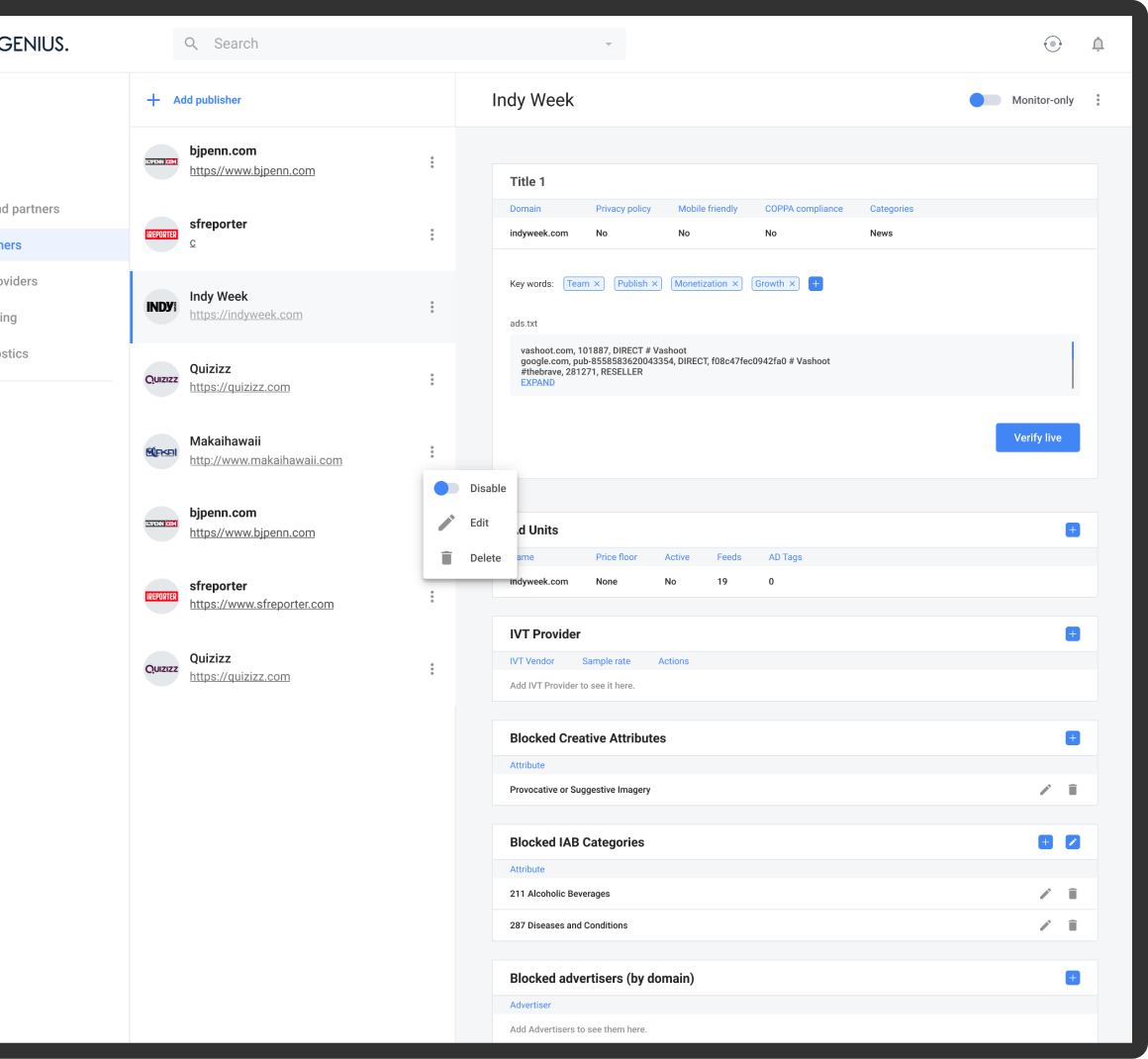Open more options for last Quizizz row
The height and width of the screenshot is (1059, 1148).
[x=431, y=669]
